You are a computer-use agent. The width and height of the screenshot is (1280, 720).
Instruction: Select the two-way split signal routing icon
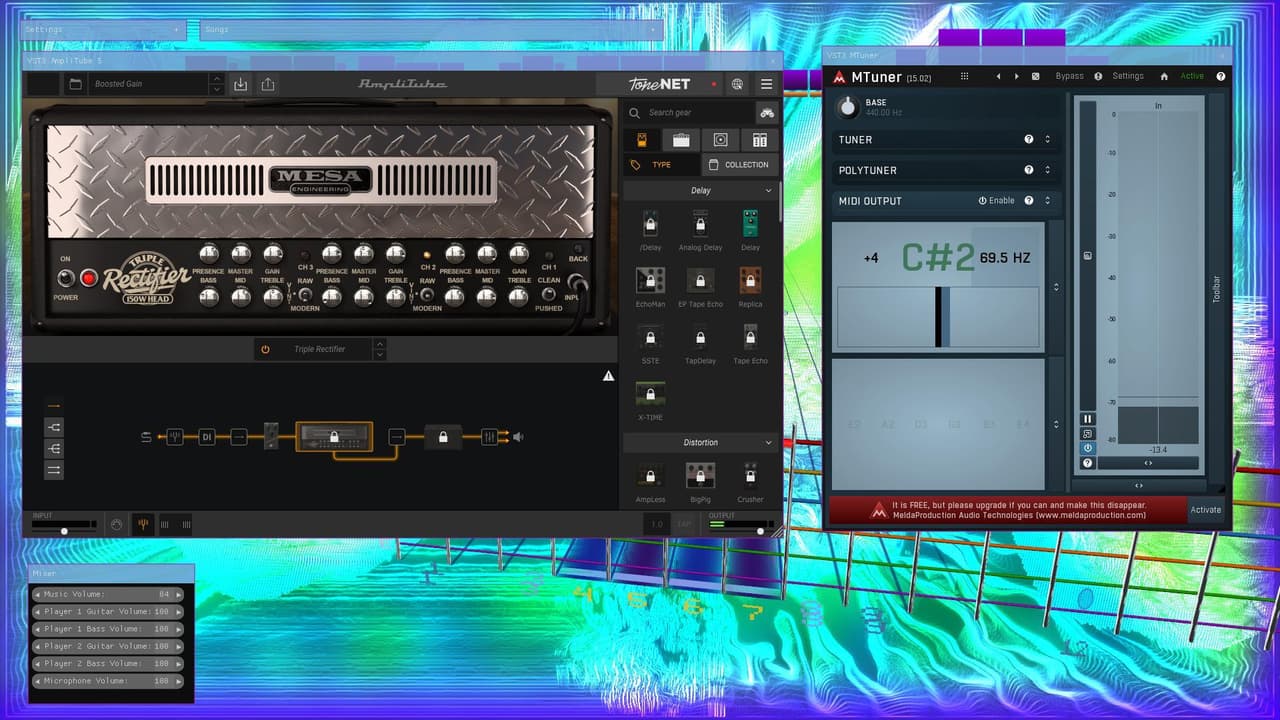[x=54, y=427]
